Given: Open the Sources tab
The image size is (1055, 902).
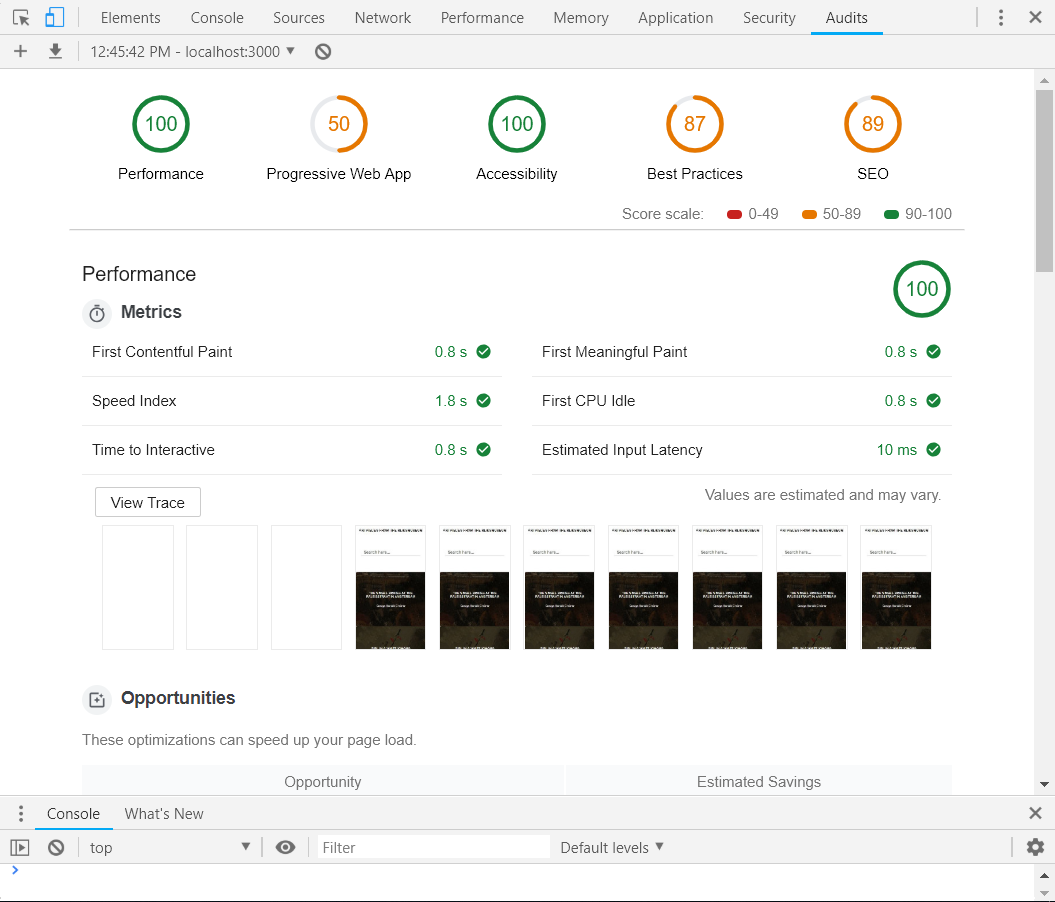Looking at the screenshot, I should 299,18.
